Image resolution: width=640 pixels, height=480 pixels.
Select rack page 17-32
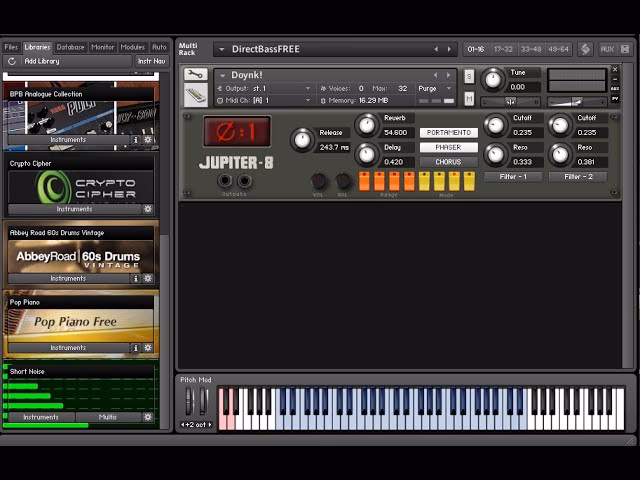point(503,49)
